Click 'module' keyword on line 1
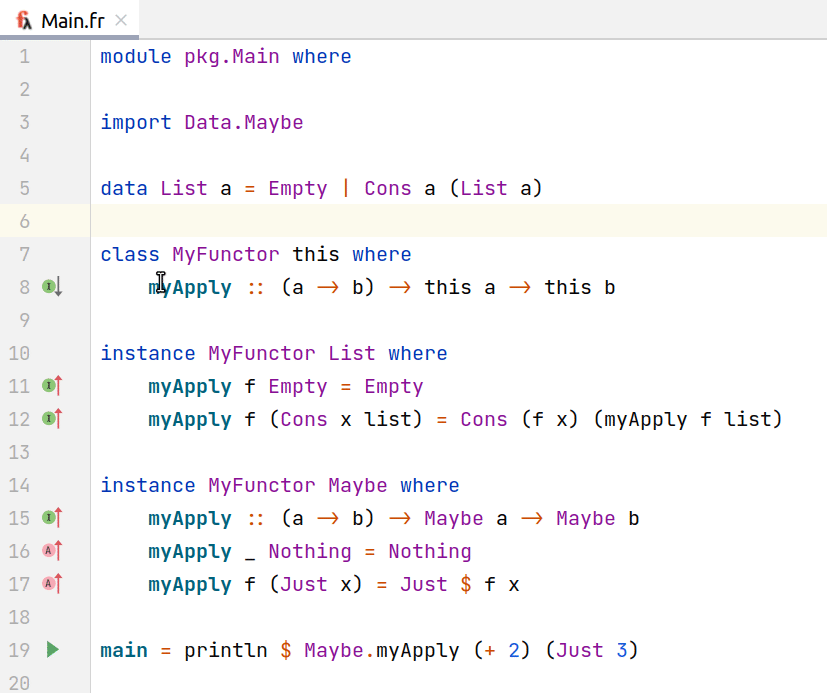 click(x=136, y=56)
